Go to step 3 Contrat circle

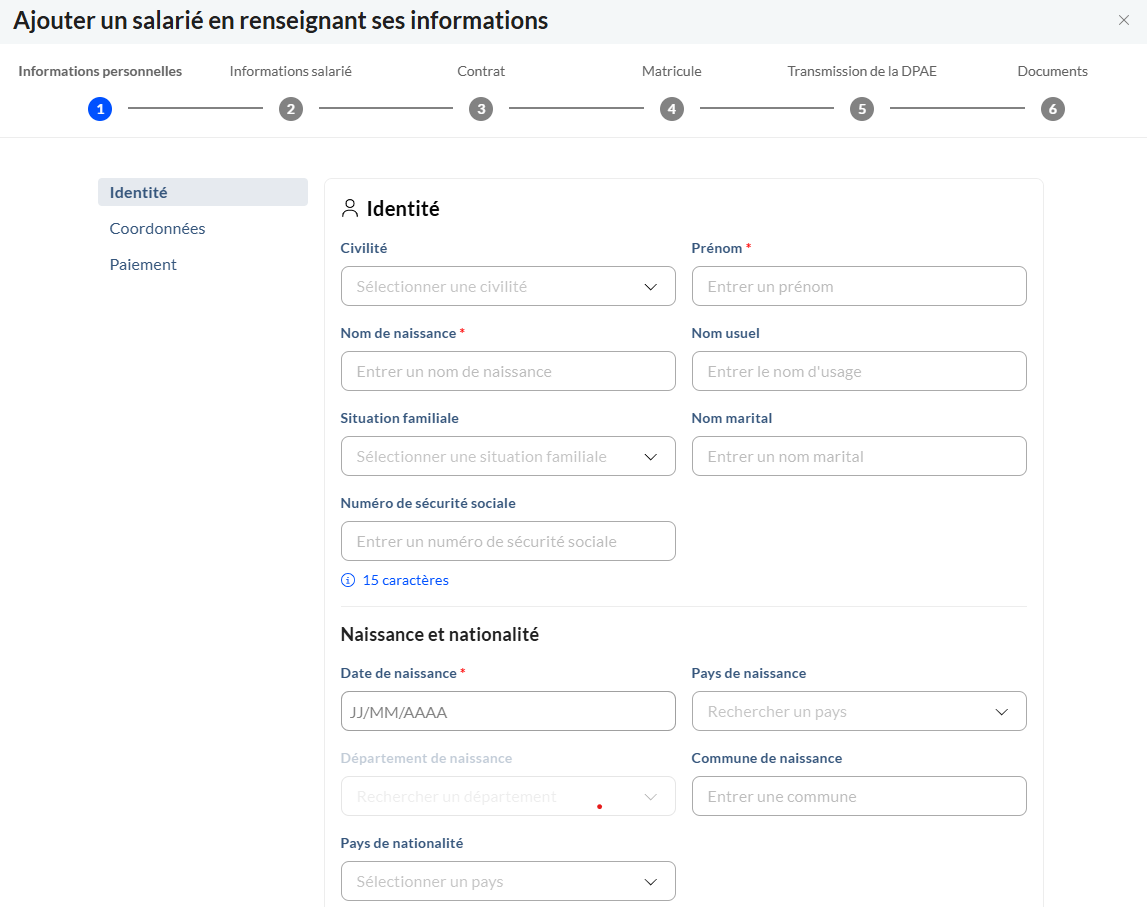pos(481,109)
